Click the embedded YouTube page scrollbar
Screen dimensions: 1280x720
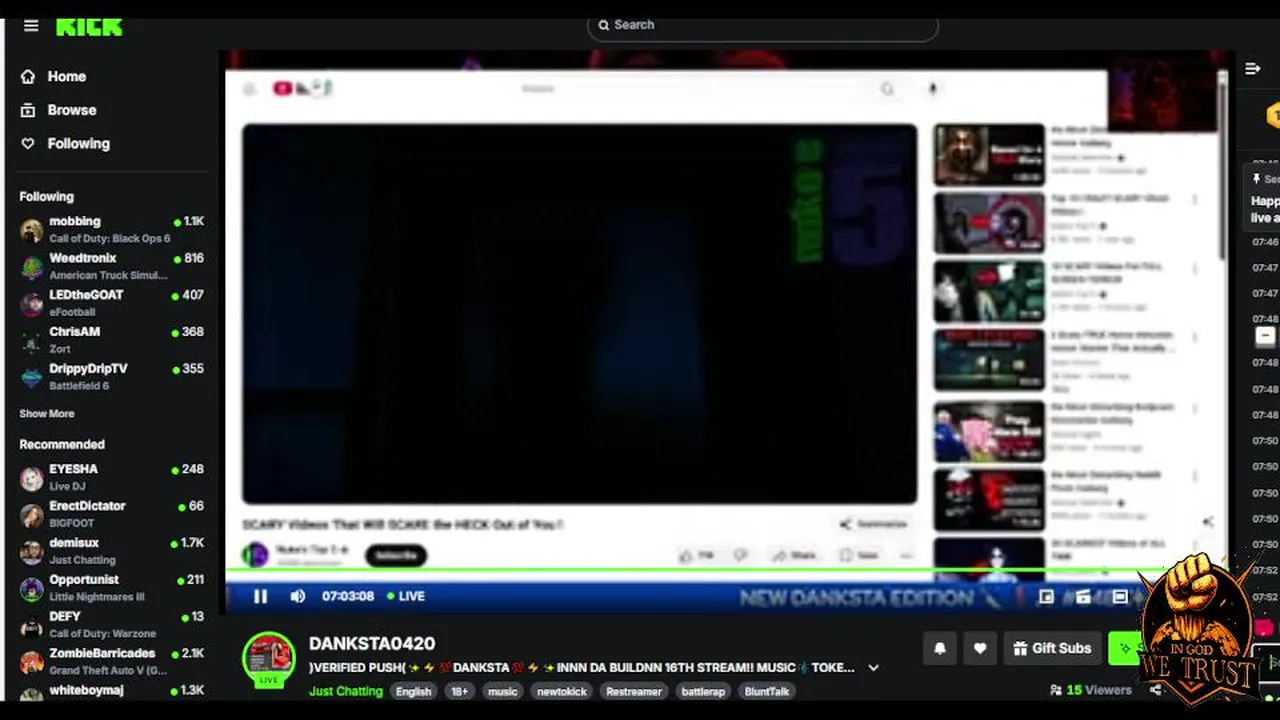pos(1222,165)
